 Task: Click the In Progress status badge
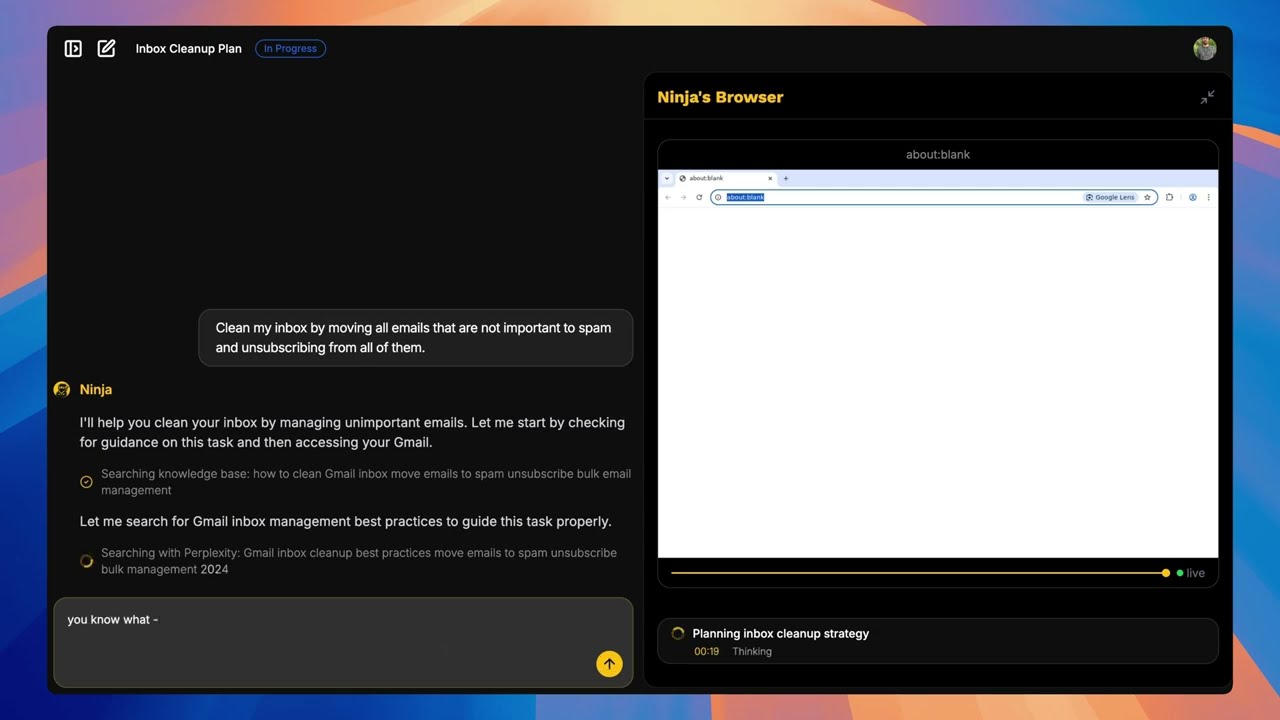(x=290, y=48)
